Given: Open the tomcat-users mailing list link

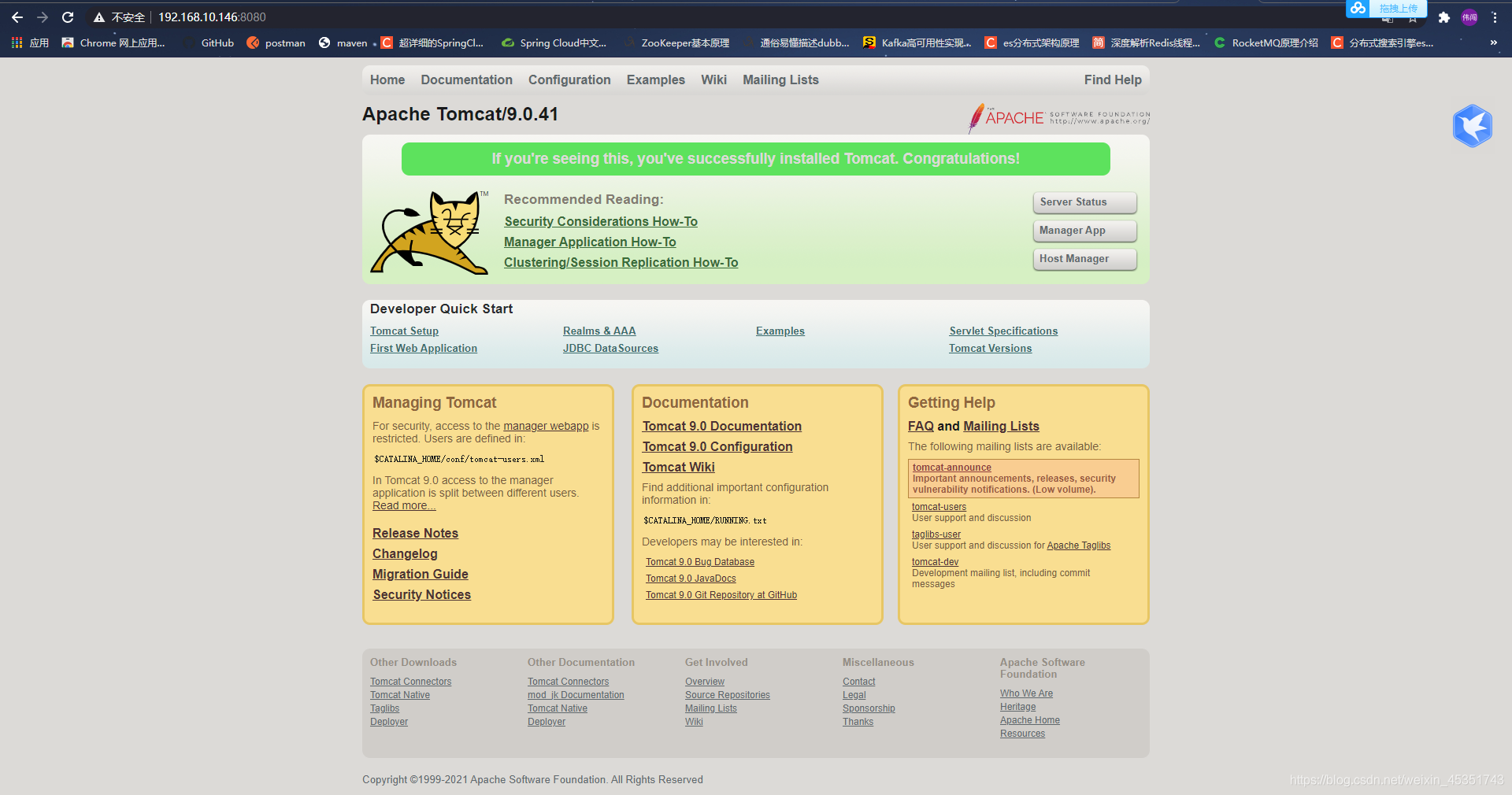Looking at the screenshot, I should (939, 507).
